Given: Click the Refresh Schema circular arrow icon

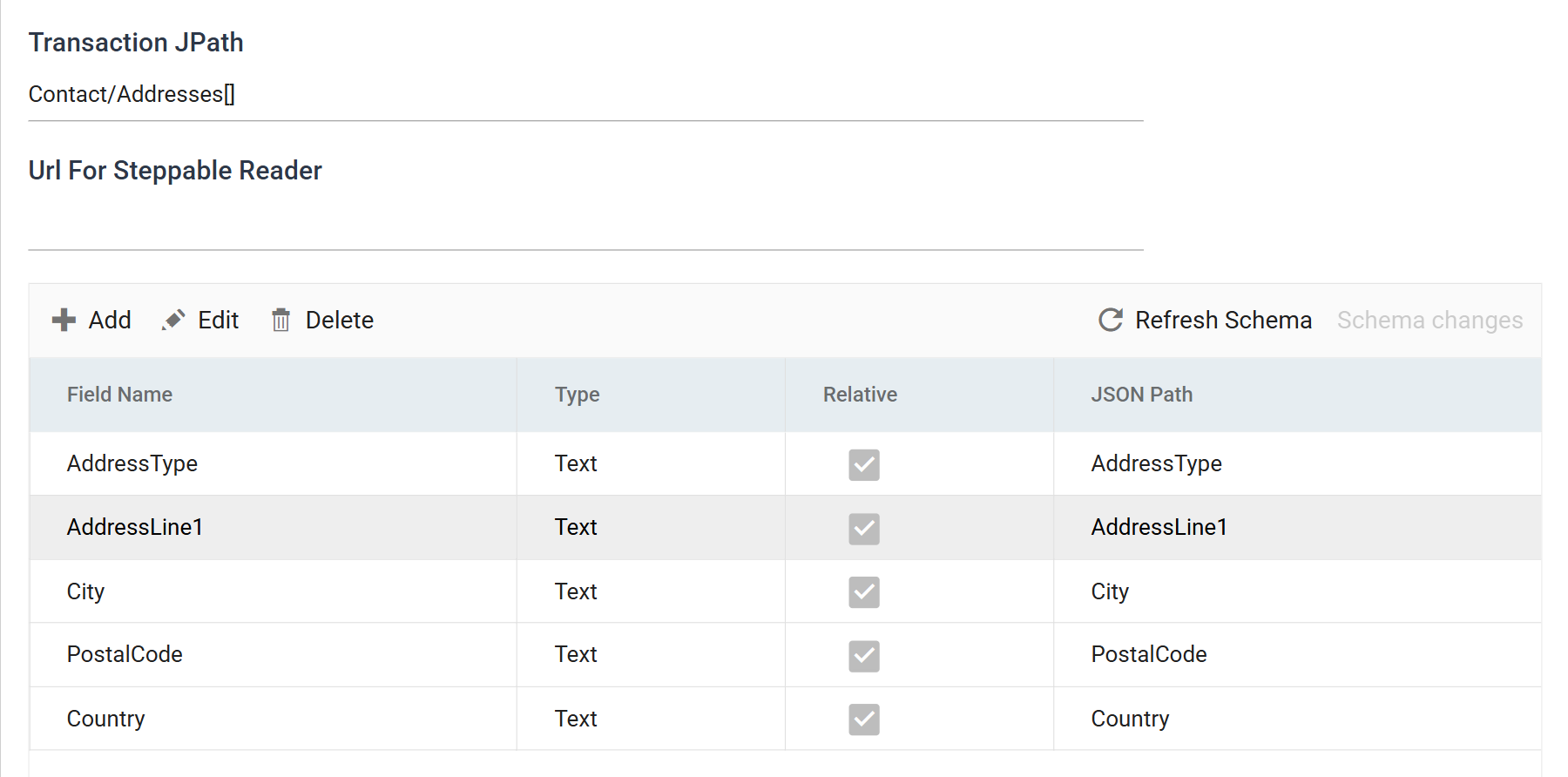Looking at the screenshot, I should 1111,320.
